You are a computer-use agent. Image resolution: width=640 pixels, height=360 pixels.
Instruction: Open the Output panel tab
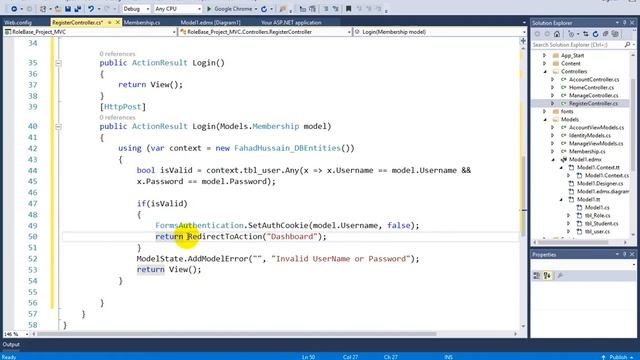click(11, 344)
